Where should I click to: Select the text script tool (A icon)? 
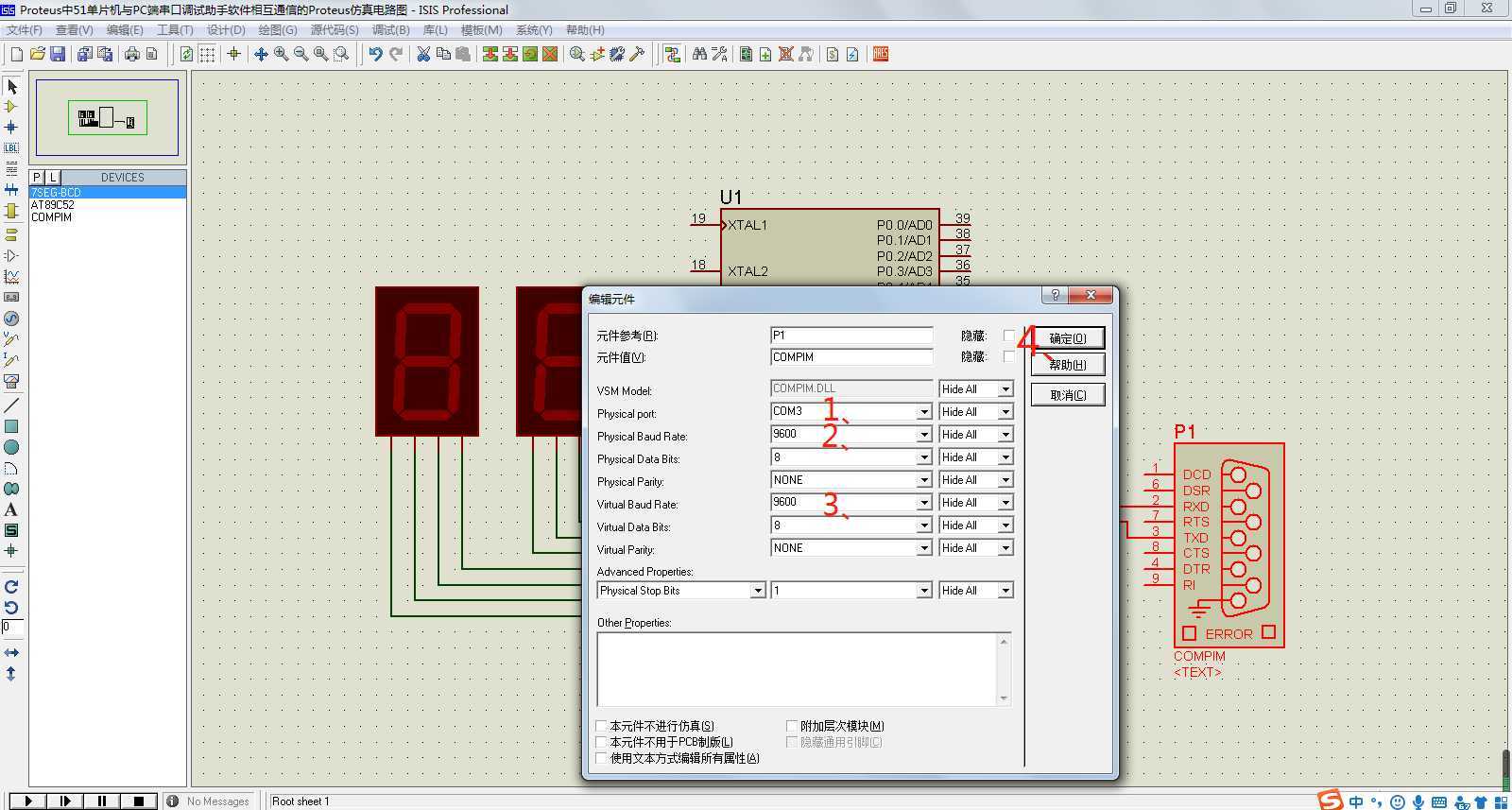pos(11,509)
